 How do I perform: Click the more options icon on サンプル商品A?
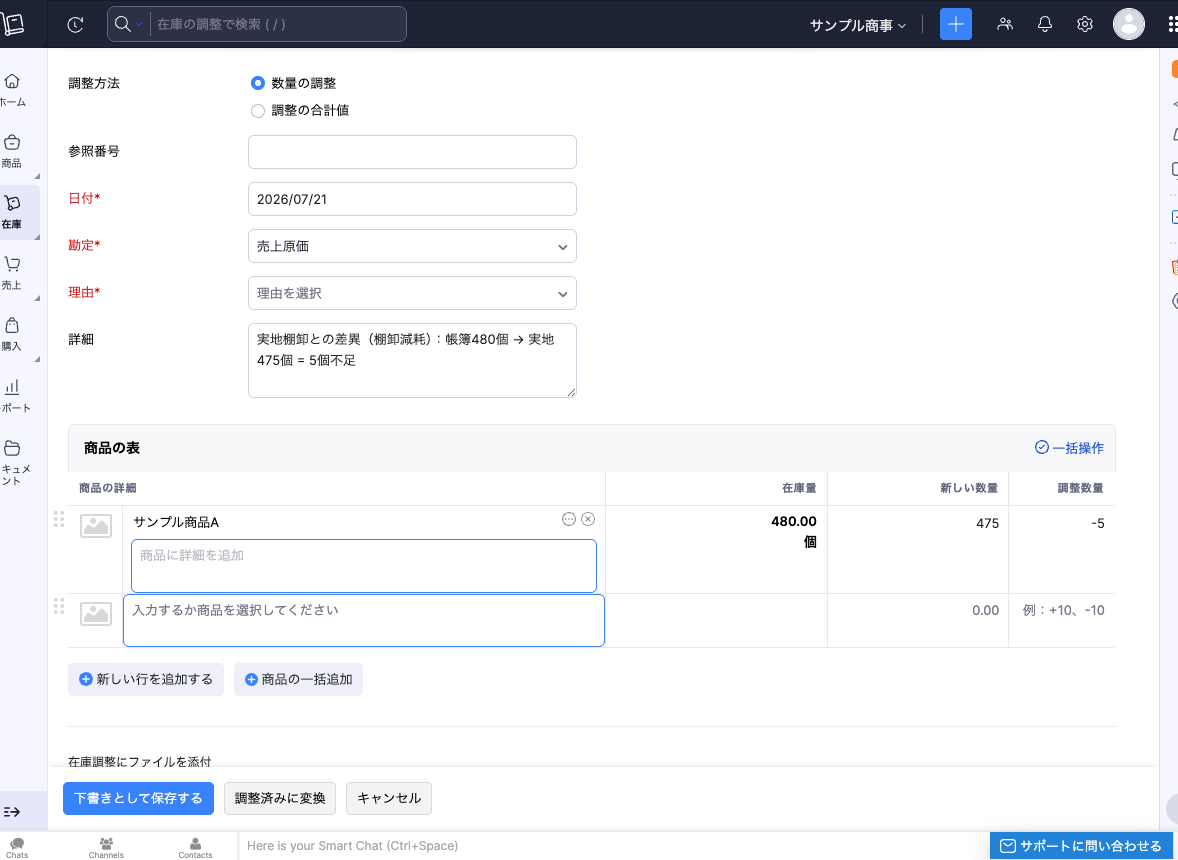569,519
